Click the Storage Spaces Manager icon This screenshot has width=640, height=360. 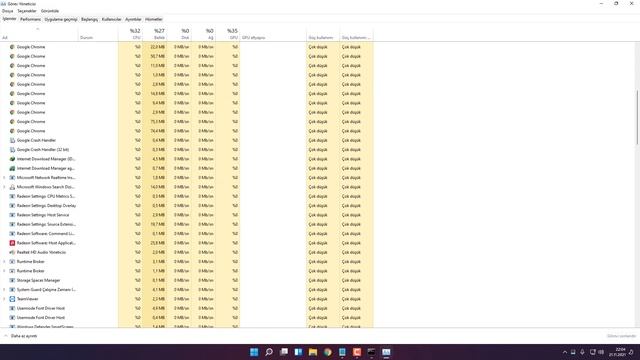[12, 280]
